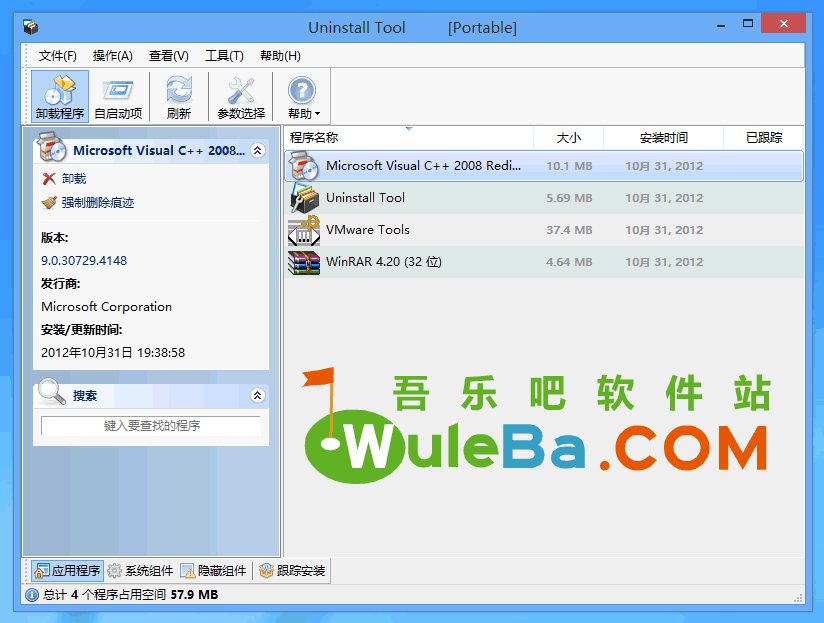The height and width of the screenshot is (623, 824).
Task: Click the 帮助 help toolbar icon
Action: 301,90
